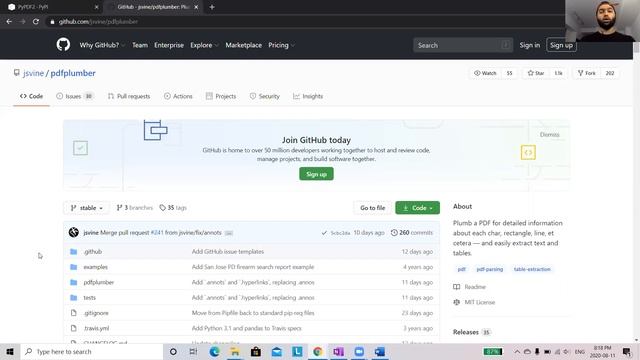Viewport: 640px width, 360px height.
Task: Click the address bar URL
Action: click(98, 22)
